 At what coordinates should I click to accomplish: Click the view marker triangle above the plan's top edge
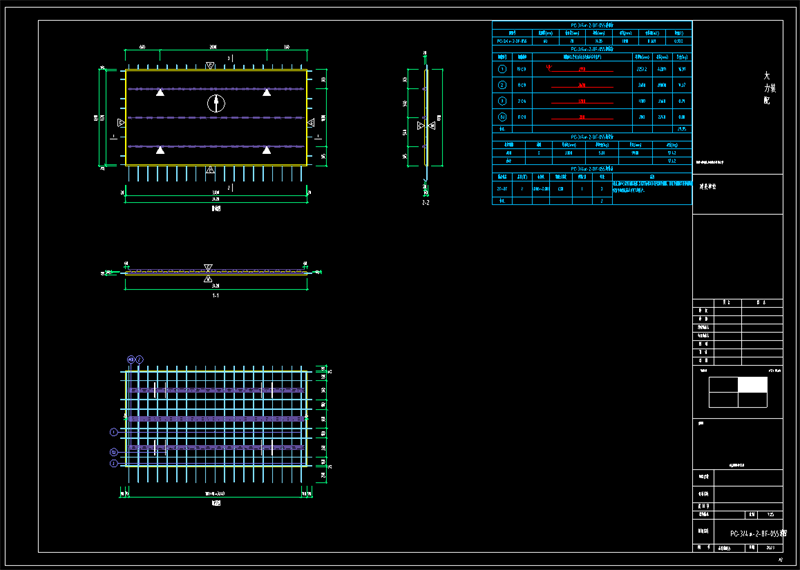tap(210, 66)
